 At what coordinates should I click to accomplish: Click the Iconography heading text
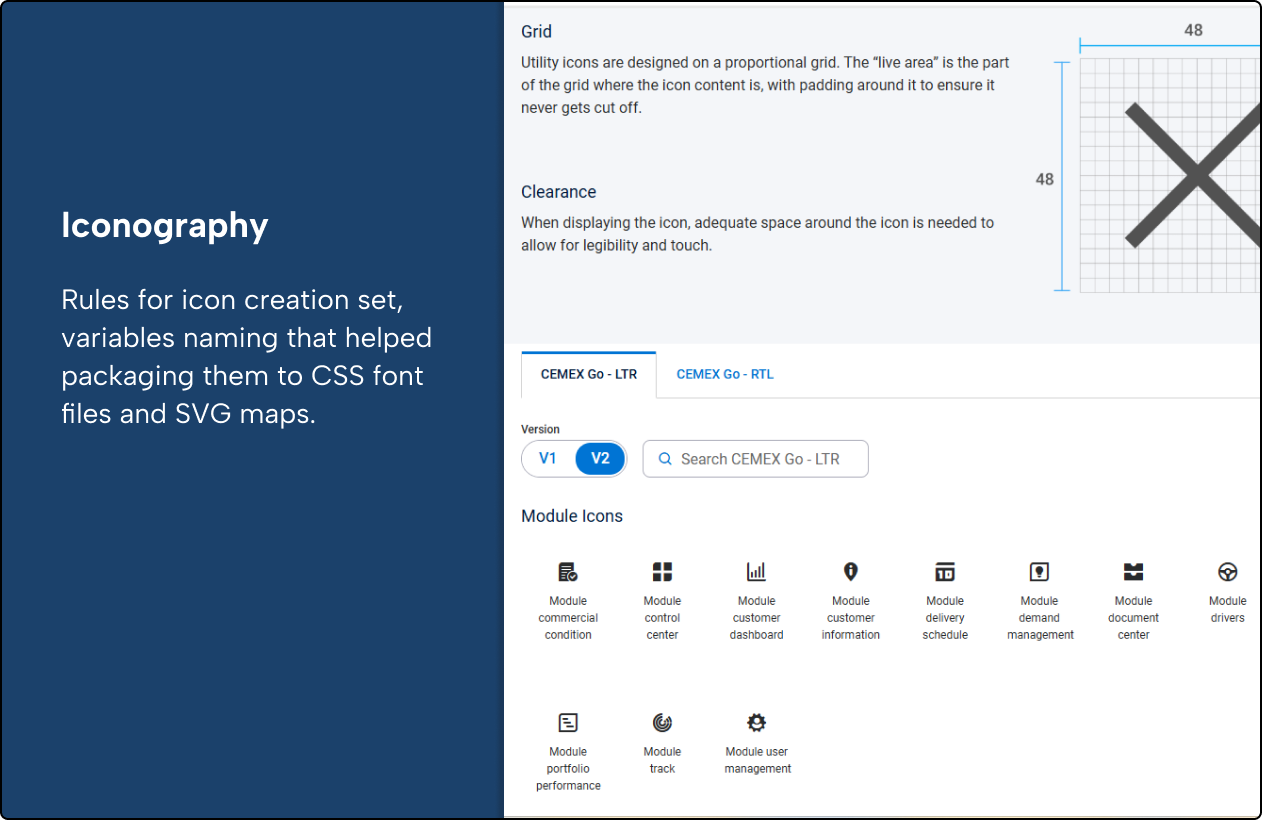click(165, 226)
